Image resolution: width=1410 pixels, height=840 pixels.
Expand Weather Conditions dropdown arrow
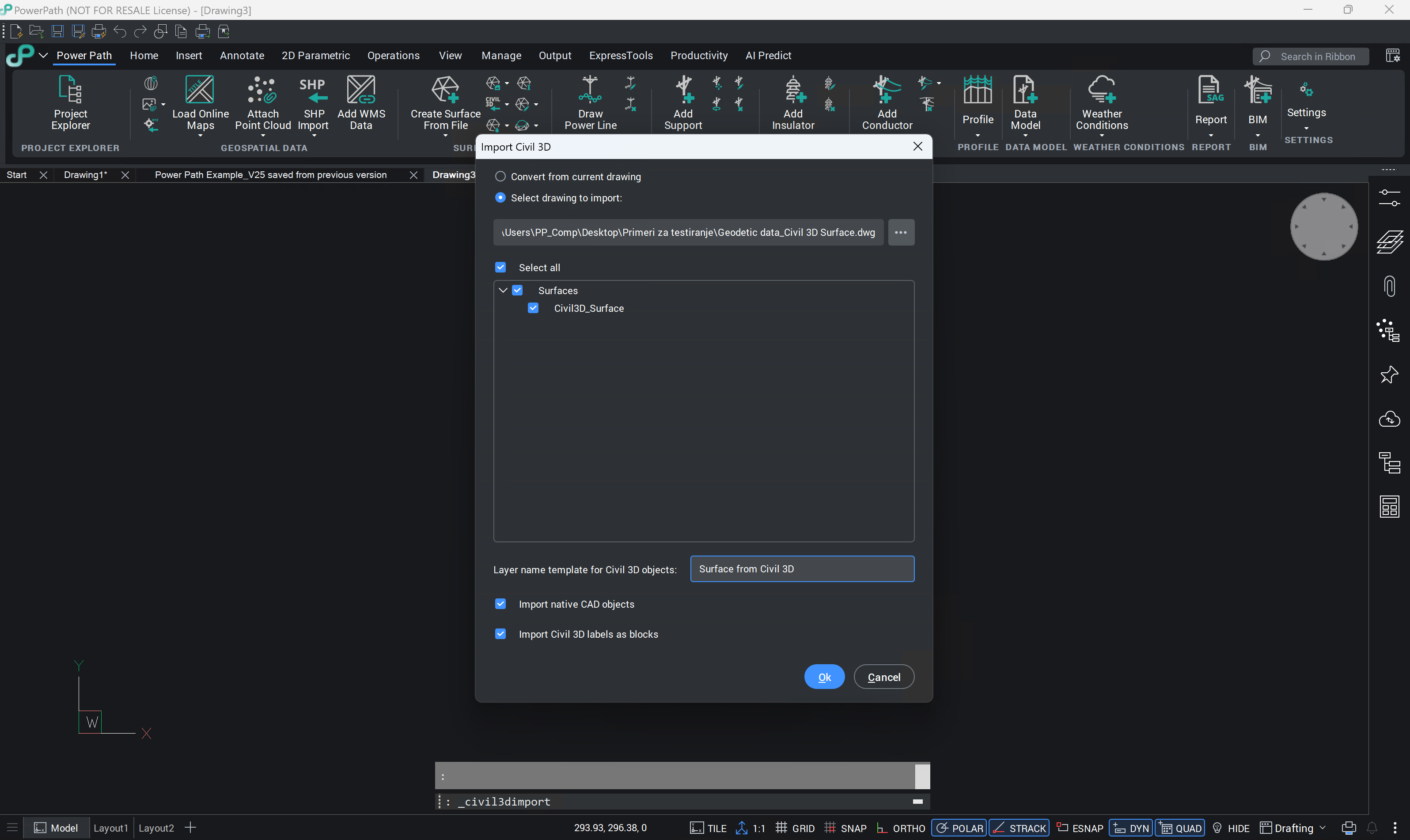pyautogui.click(x=1102, y=135)
